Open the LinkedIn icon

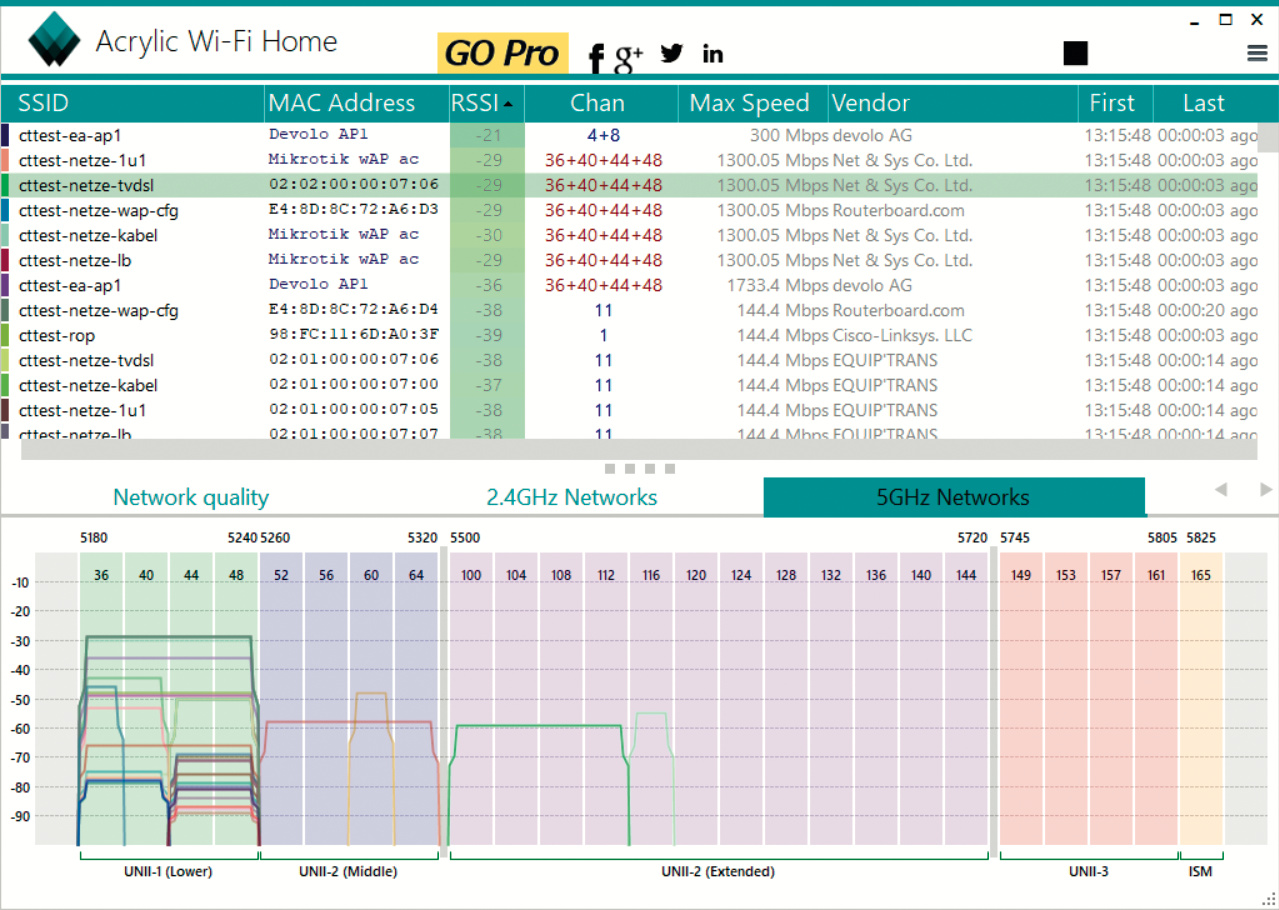pos(712,54)
